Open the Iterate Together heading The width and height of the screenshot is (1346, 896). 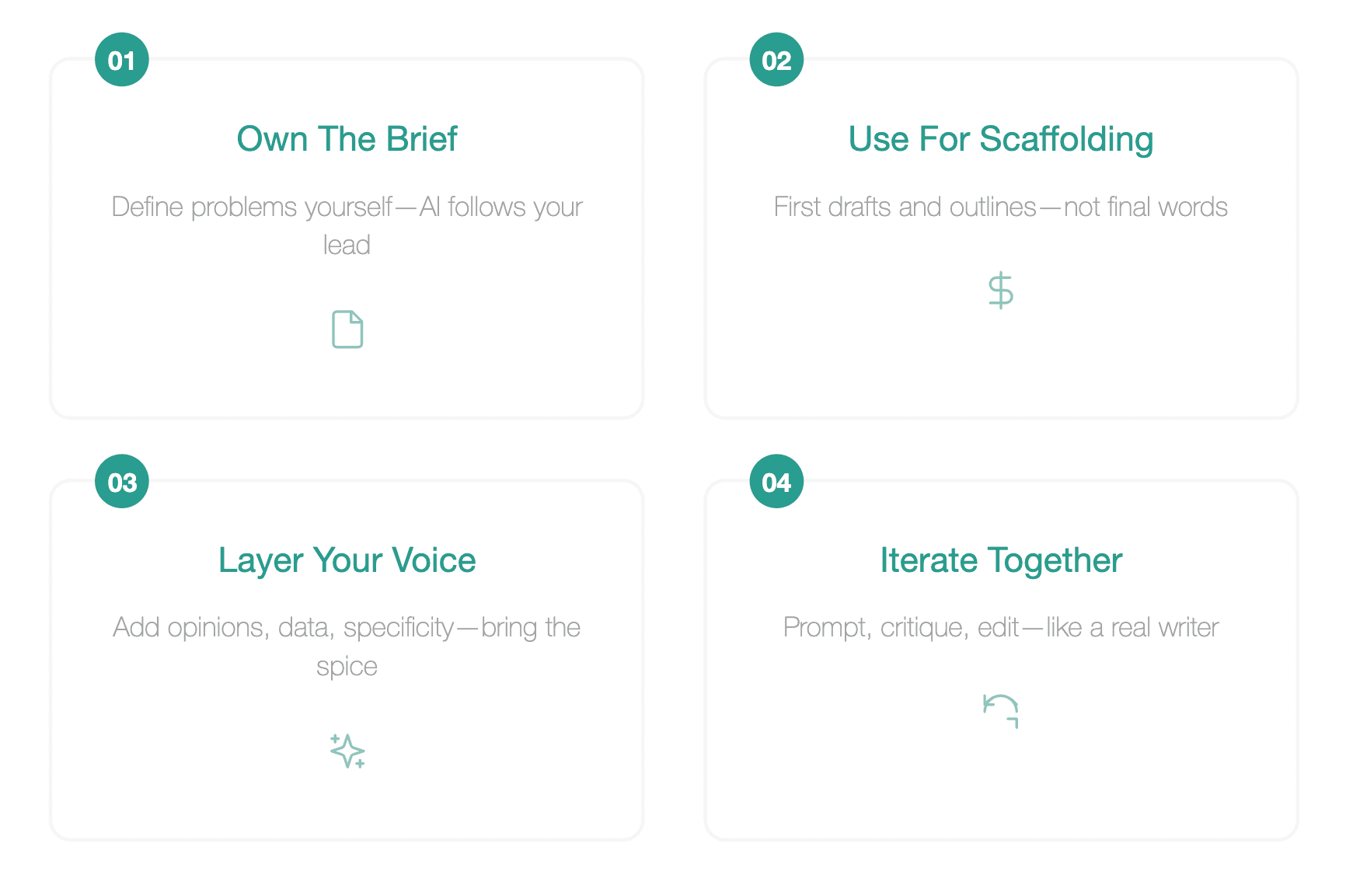point(1001,560)
